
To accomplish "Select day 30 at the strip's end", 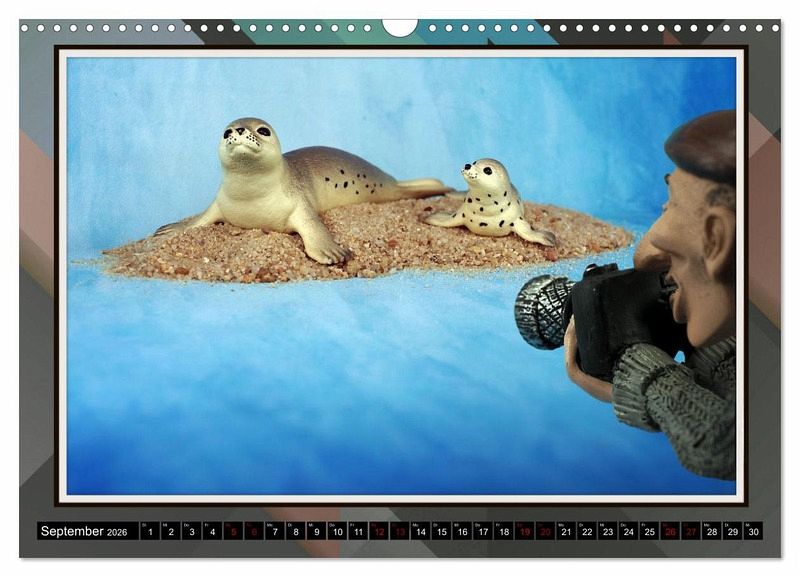I will point(753,531).
